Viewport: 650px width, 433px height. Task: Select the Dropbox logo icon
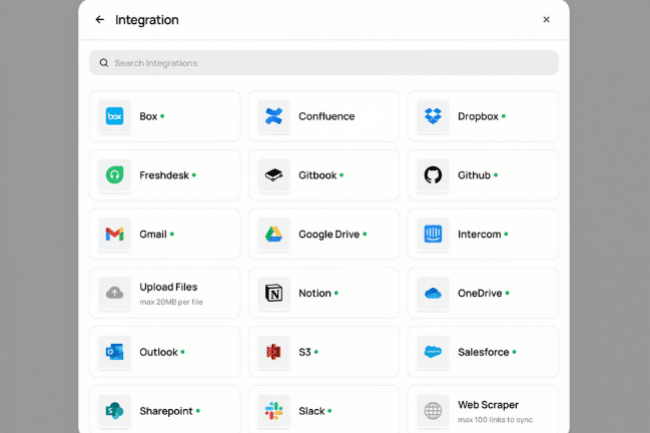(433, 116)
